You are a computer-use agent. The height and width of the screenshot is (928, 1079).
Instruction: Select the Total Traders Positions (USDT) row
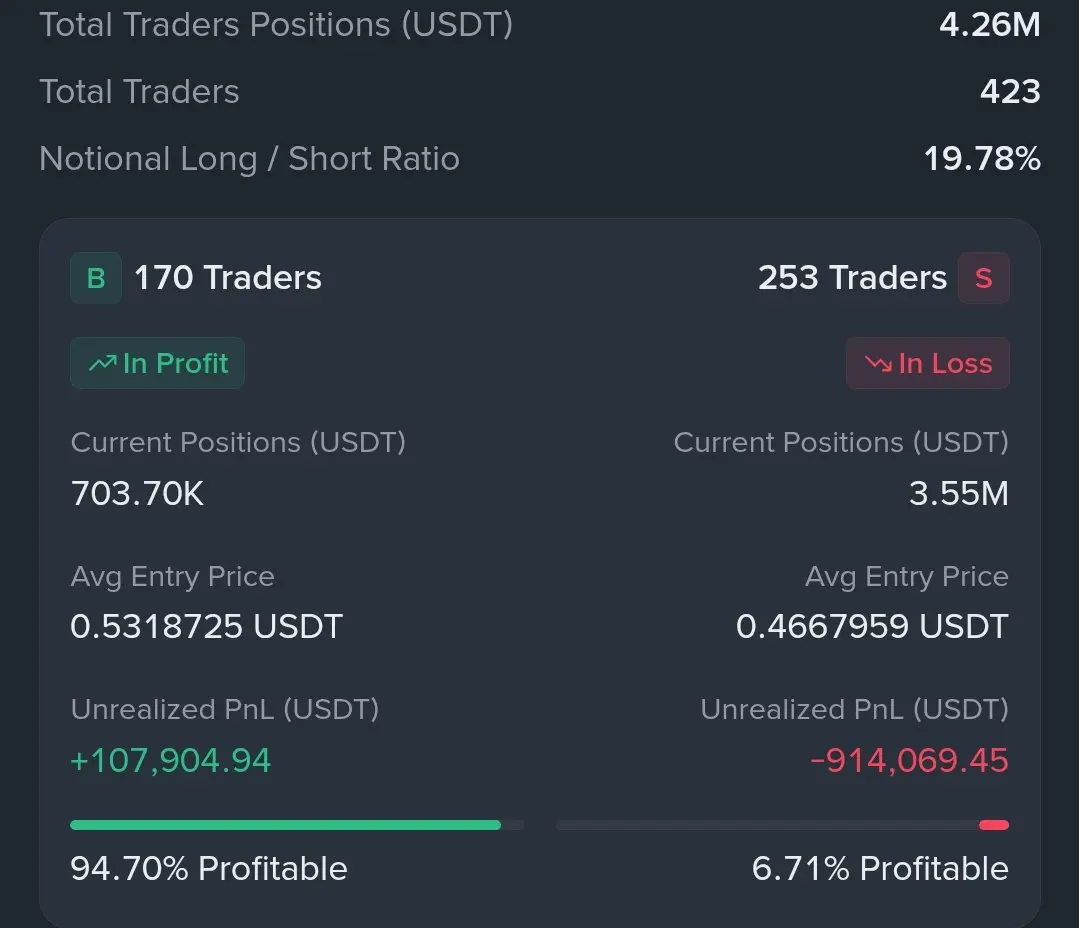540,25
